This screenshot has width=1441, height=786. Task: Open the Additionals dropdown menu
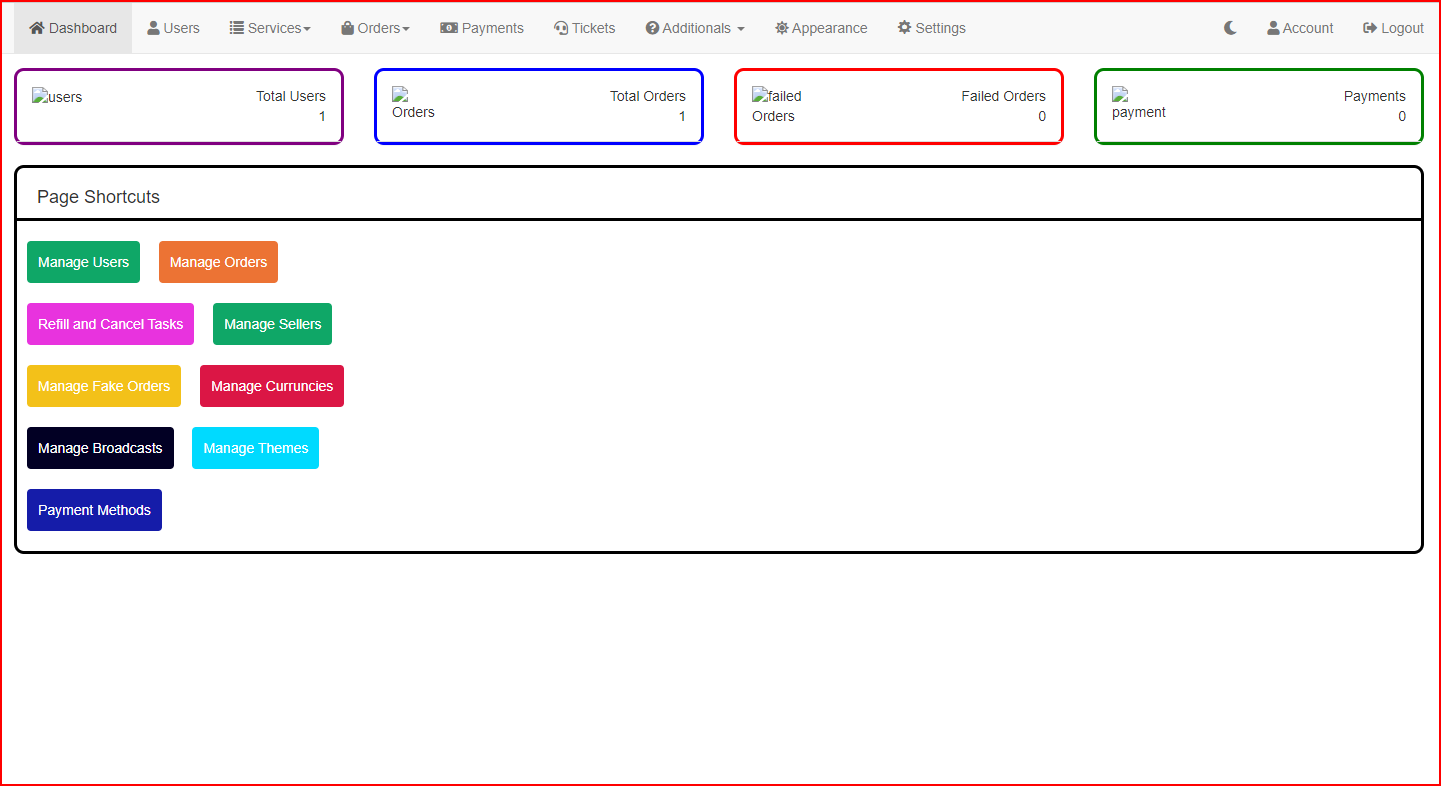point(695,28)
